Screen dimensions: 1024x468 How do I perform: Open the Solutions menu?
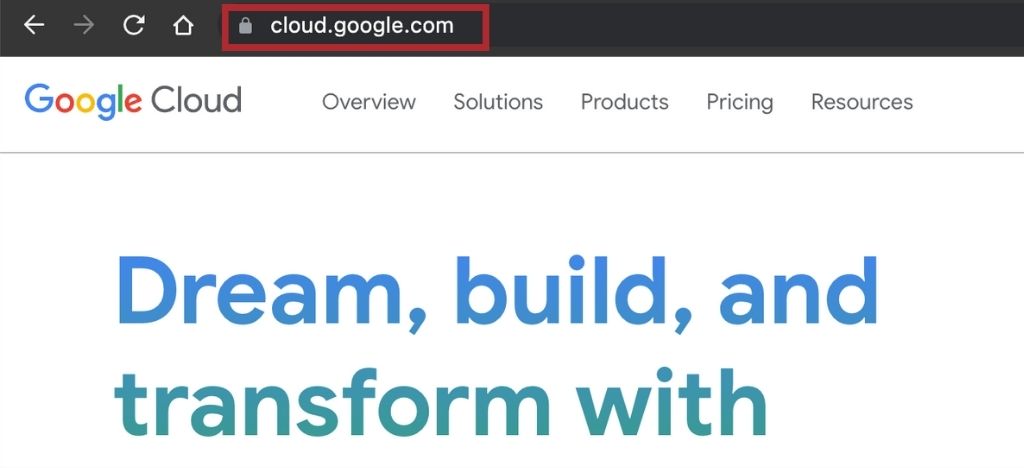tap(498, 102)
